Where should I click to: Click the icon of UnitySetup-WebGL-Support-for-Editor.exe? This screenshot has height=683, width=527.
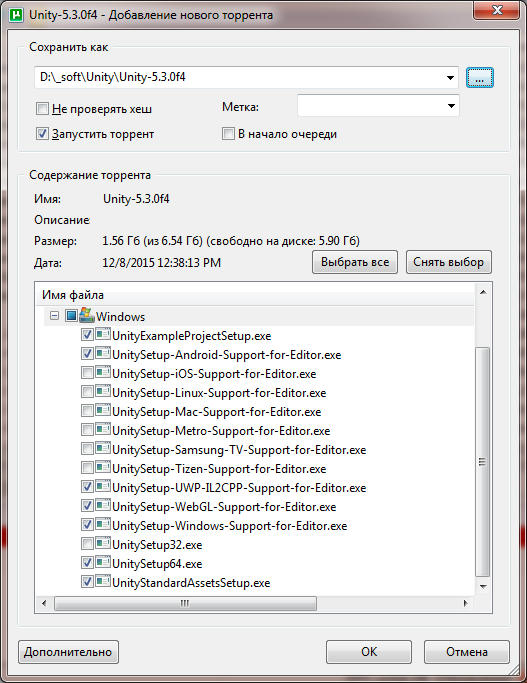pos(103,505)
